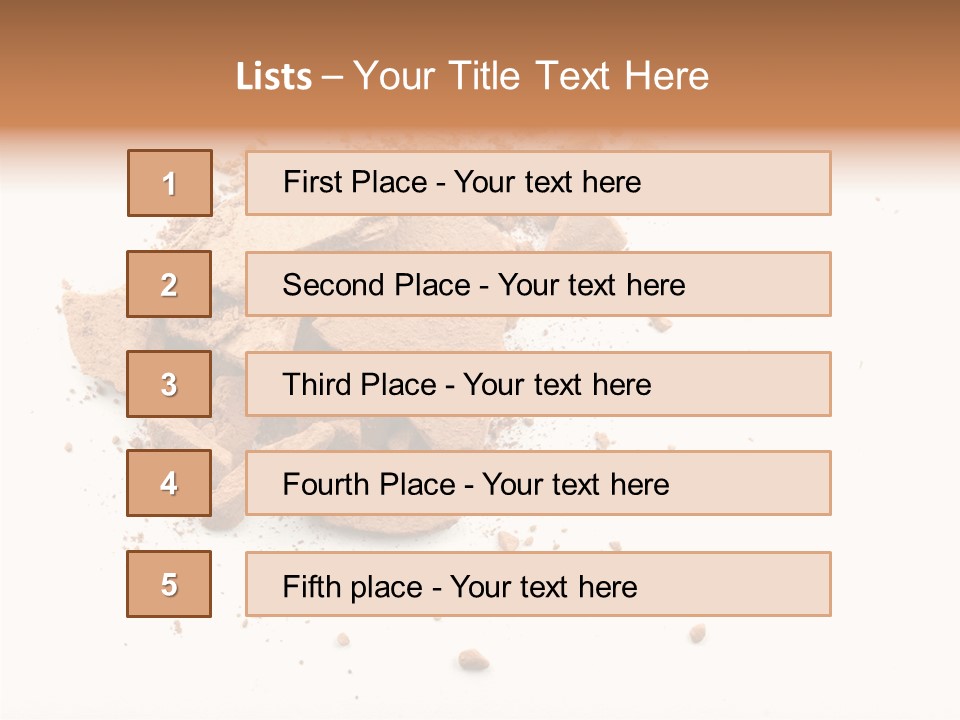Select the number 1 box
This screenshot has height=720, width=960.
pos(170,183)
